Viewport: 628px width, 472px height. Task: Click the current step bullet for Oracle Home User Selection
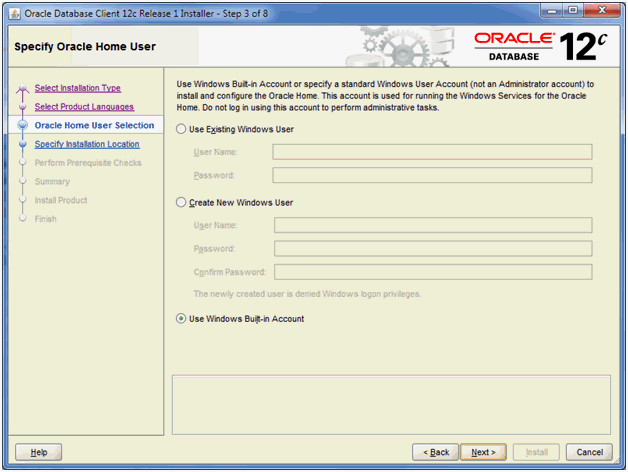click(x=23, y=125)
